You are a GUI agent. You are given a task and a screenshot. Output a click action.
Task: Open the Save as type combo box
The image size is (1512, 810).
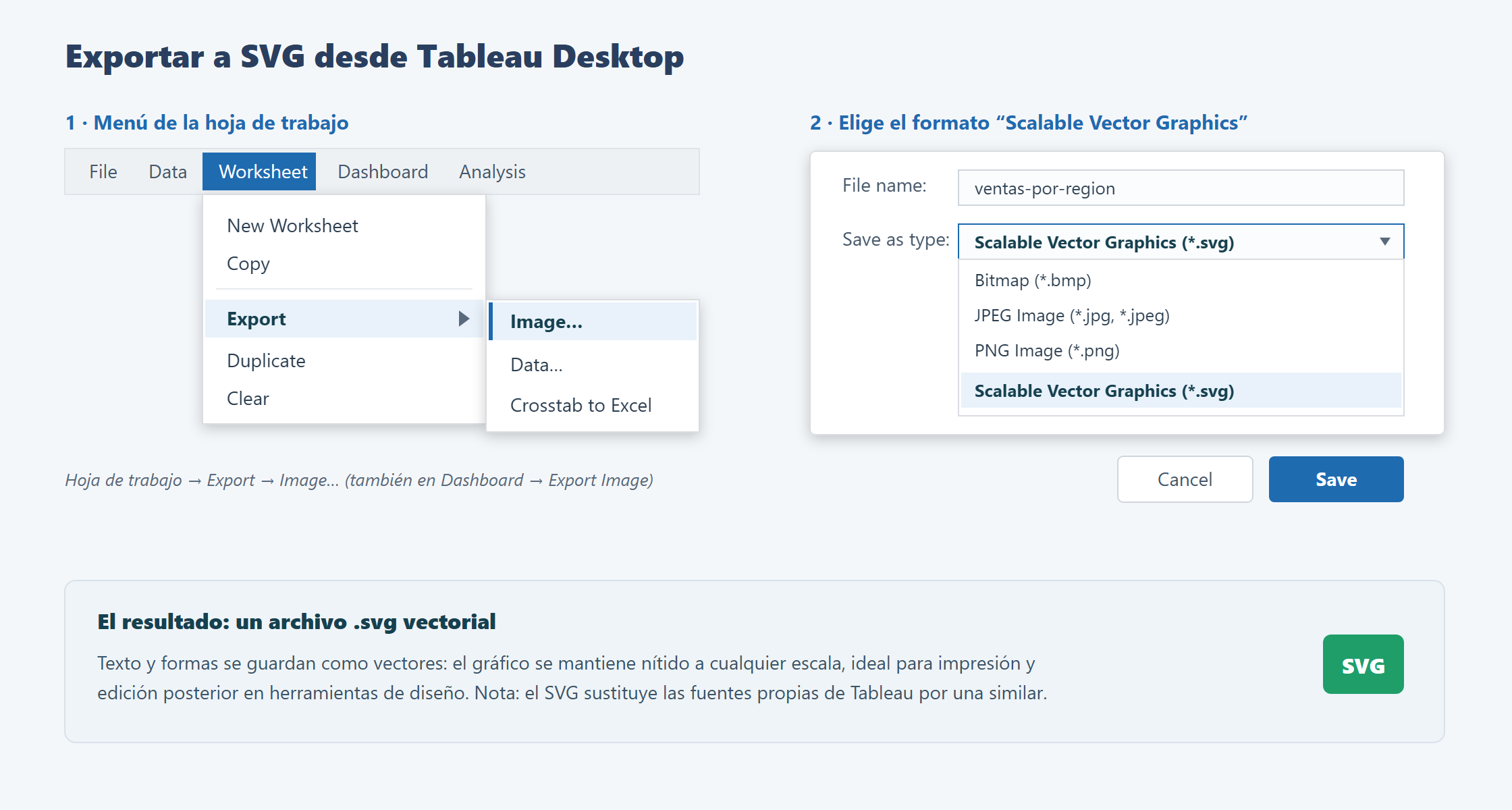click(x=1181, y=242)
